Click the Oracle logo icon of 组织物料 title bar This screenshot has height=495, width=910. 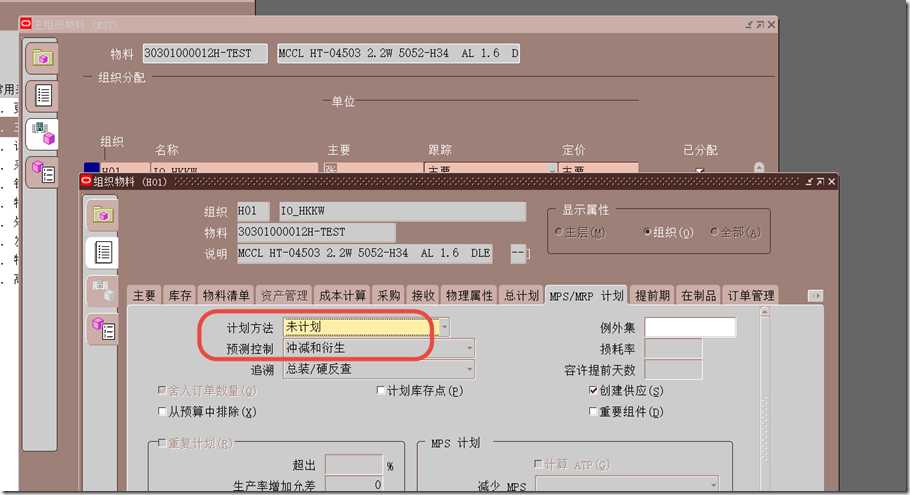(x=86, y=182)
